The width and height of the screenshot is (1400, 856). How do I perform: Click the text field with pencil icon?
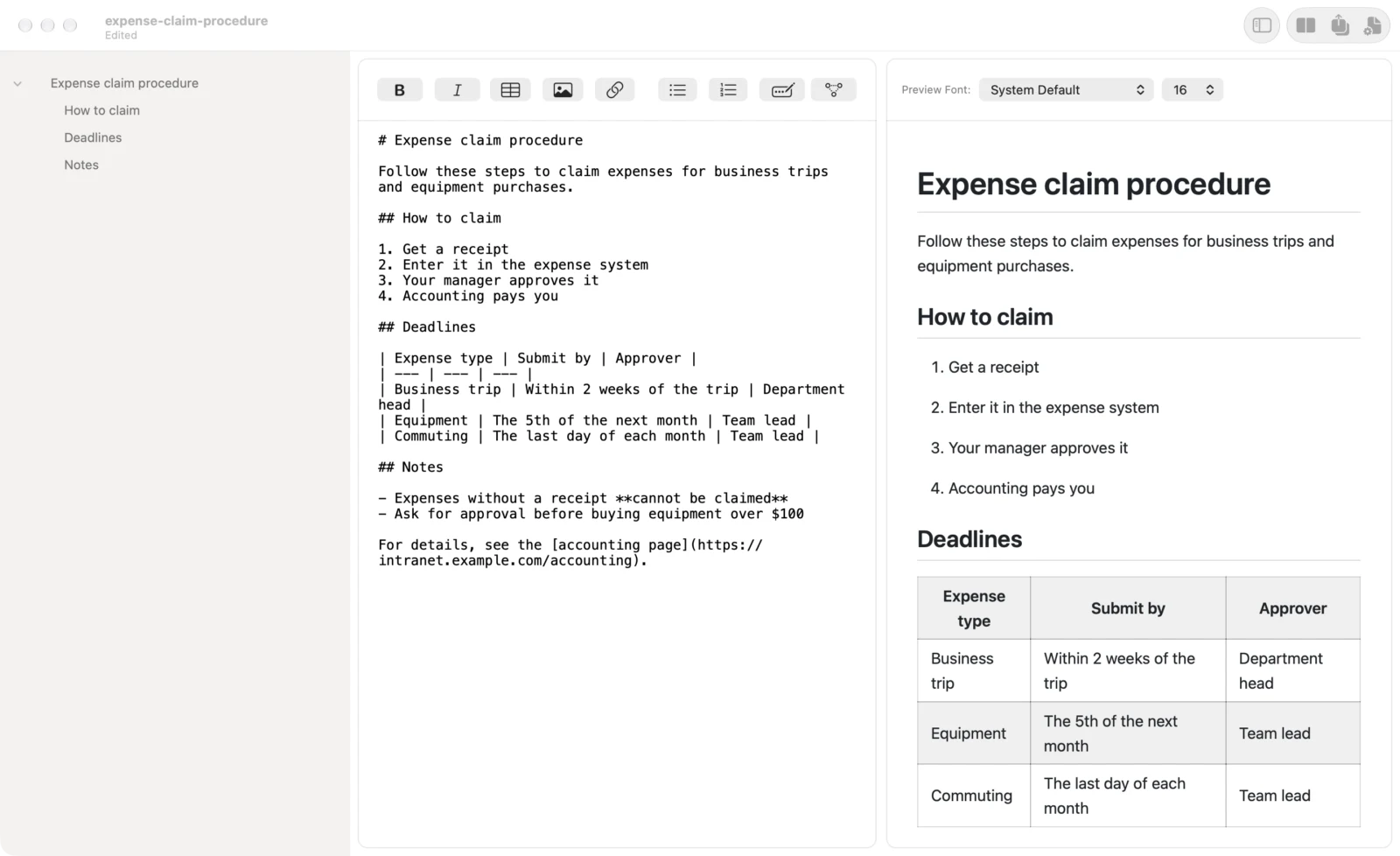click(x=782, y=89)
